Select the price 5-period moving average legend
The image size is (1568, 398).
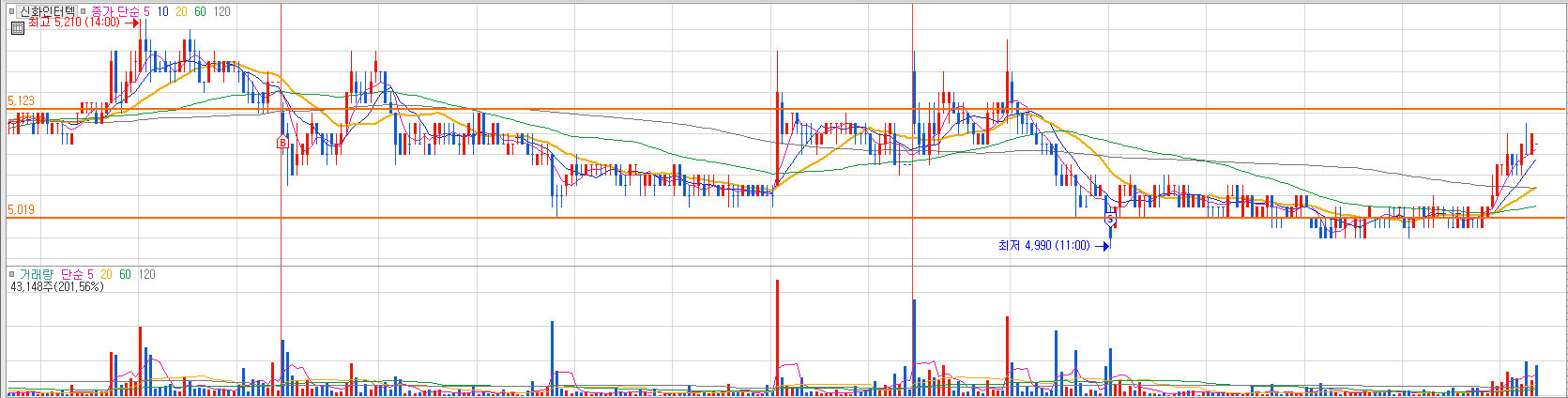coord(146,11)
